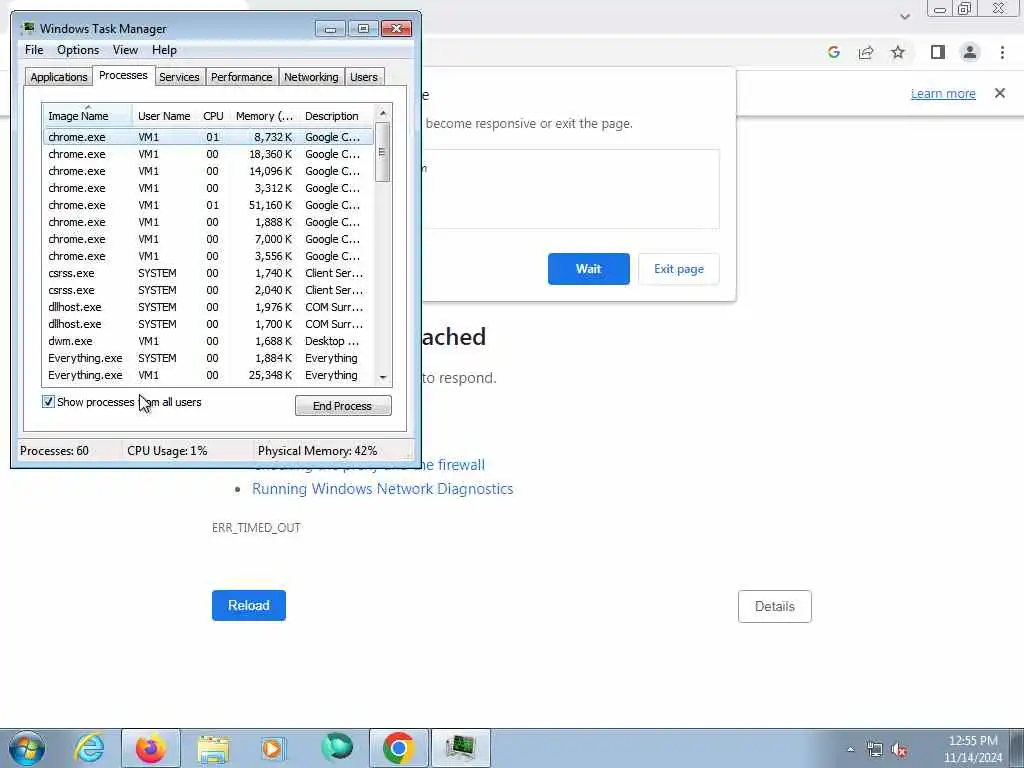Switch to the Applications tab
This screenshot has width=1024, height=768.
(59, 77)
